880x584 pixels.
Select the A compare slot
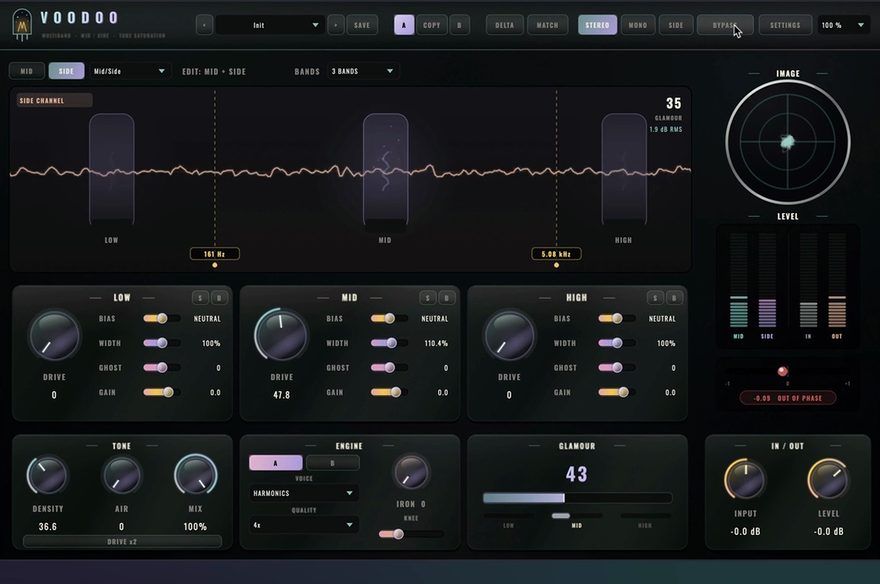tap(404, 25)
